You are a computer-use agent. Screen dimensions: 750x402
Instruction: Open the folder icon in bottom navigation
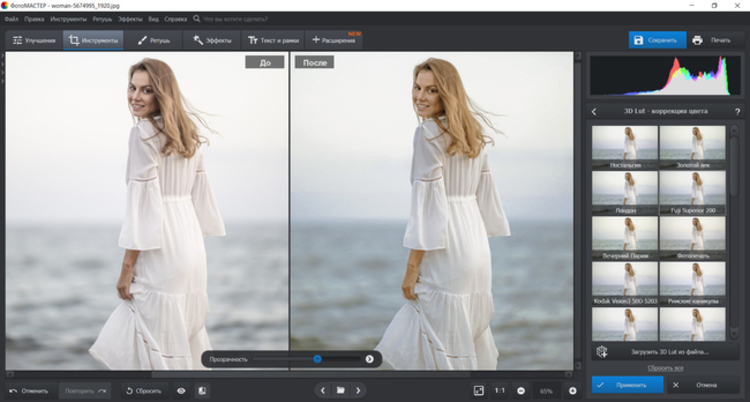(340, 390)
